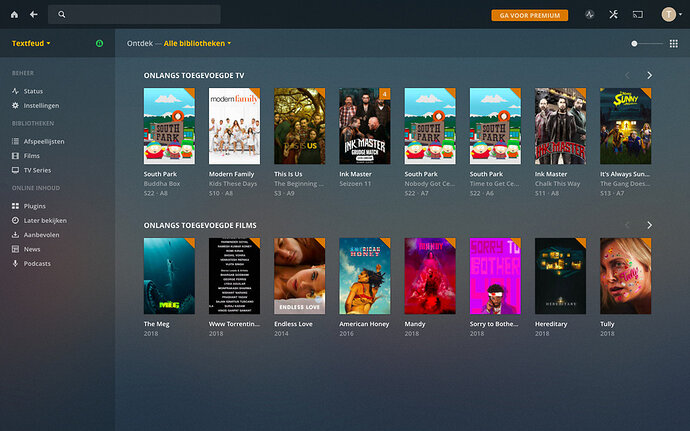This screenshot has height=431, width=690.
Task: Click next arrow of Films row
Action: click(650, 225)
